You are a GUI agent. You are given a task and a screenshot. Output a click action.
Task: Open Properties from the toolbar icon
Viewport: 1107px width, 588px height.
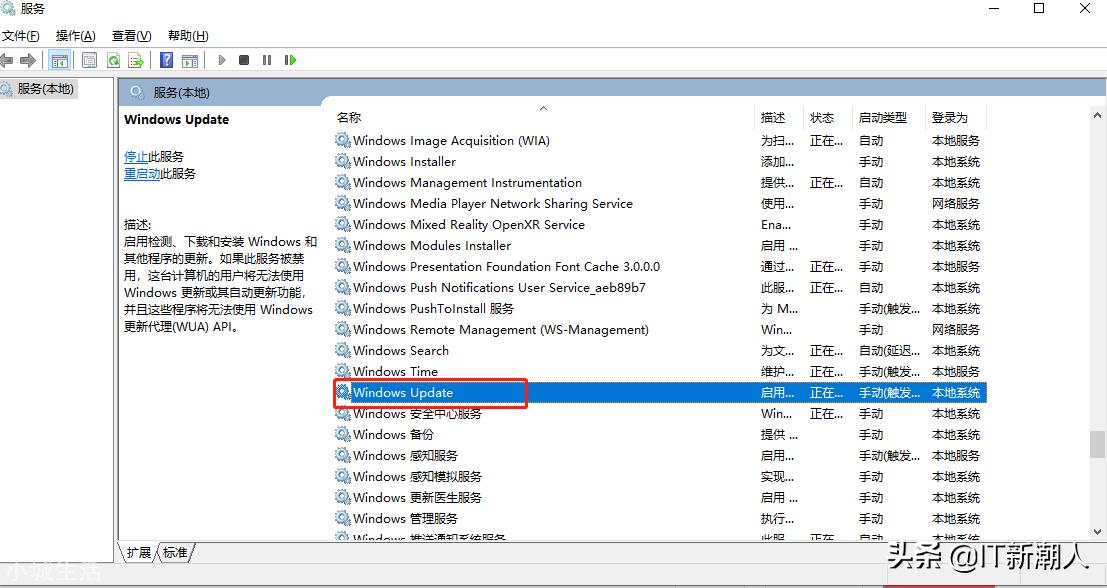click(x=89, y=60)
